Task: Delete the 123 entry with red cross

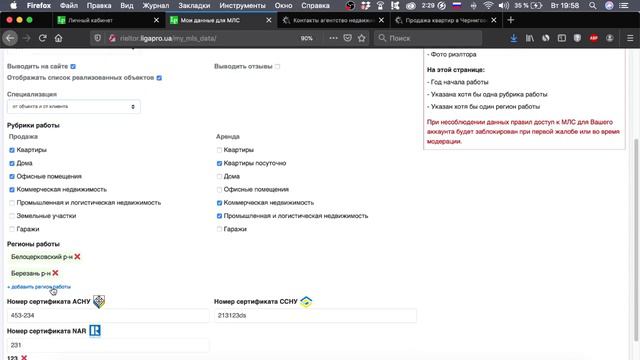Action: [24, 358]
